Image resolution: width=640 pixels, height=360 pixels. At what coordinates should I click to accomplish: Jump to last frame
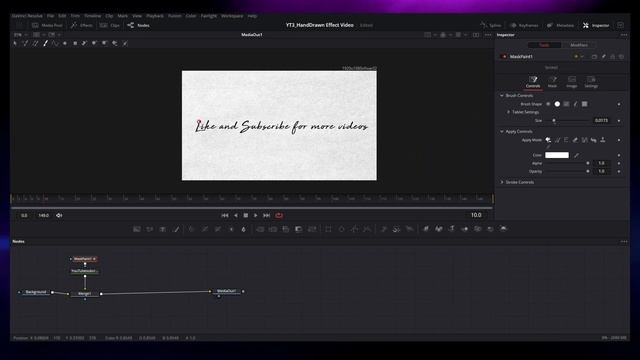tap(267, 216)
